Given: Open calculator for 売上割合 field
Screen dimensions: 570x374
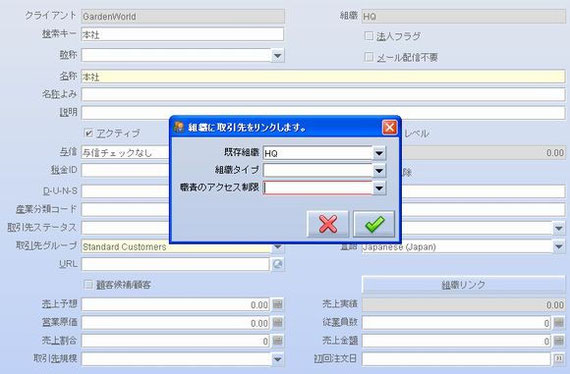Looking at the screenshot, I should 277,341.
